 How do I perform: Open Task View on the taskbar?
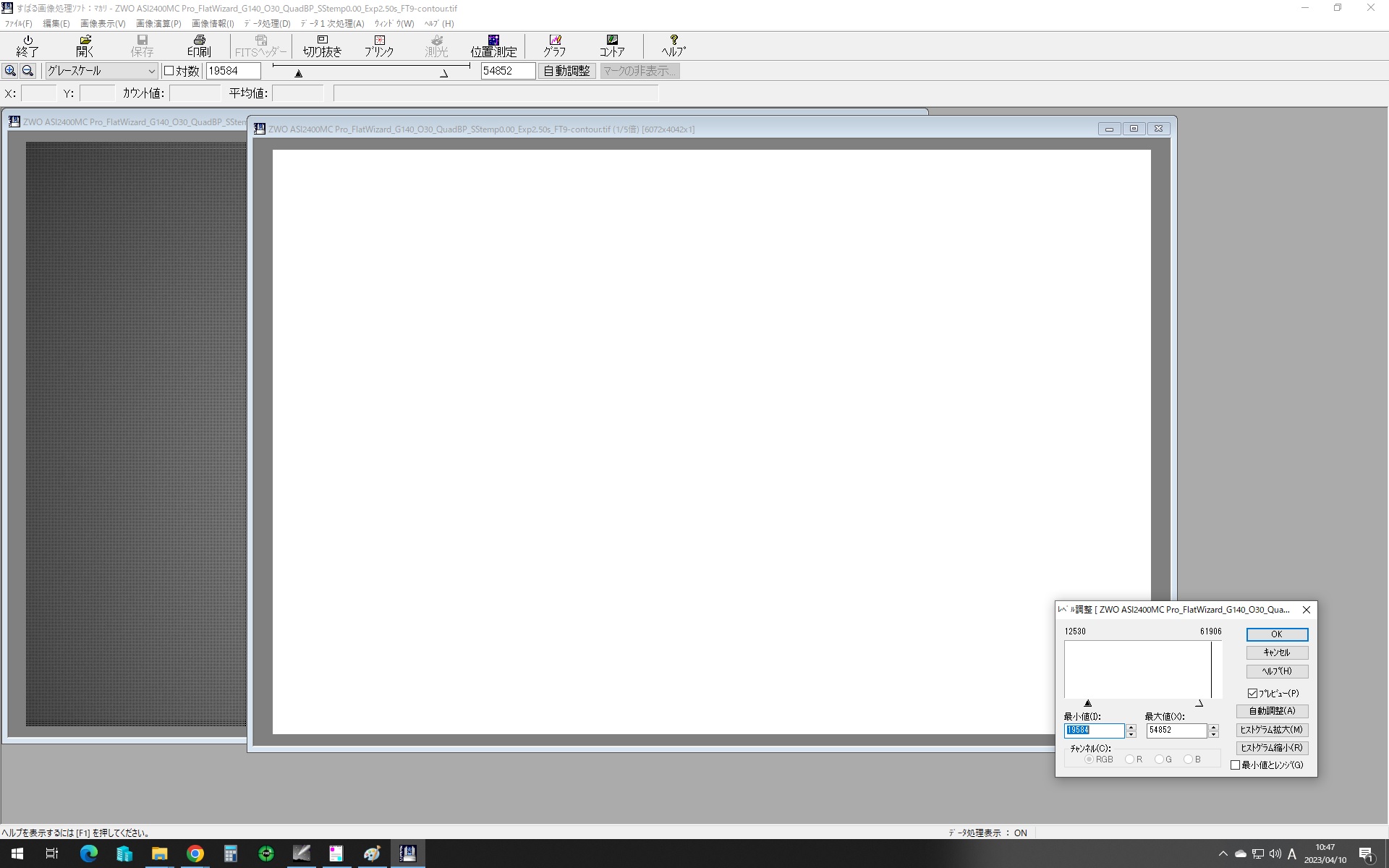tap(52, 854)
